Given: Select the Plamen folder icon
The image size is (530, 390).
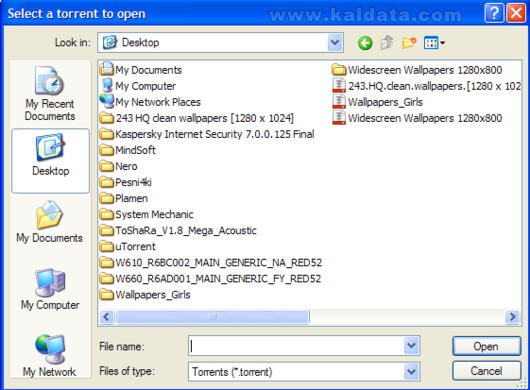Looking at the screenshot, I should pos(107,198).
